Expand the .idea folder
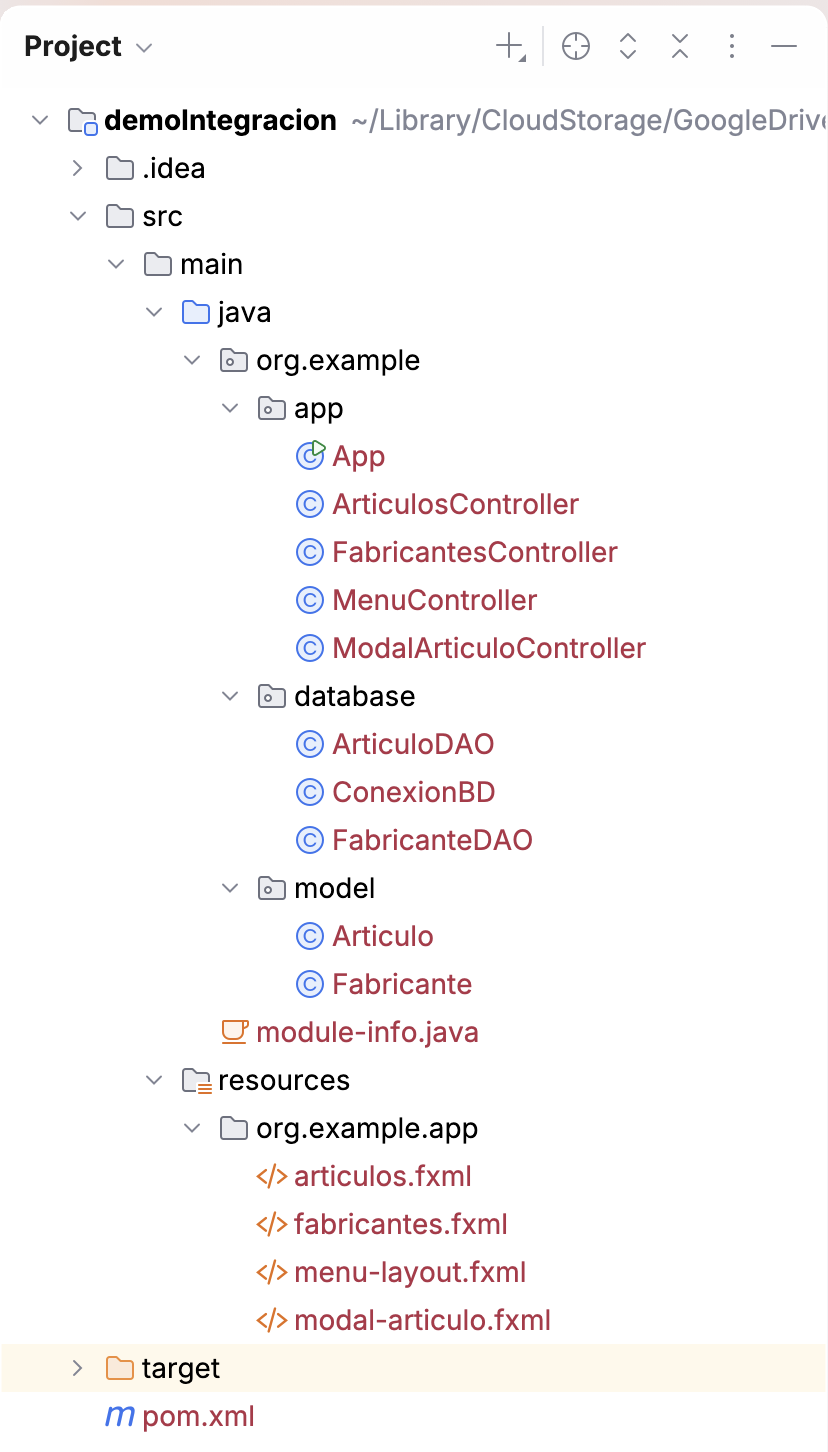 coord(78,168)
